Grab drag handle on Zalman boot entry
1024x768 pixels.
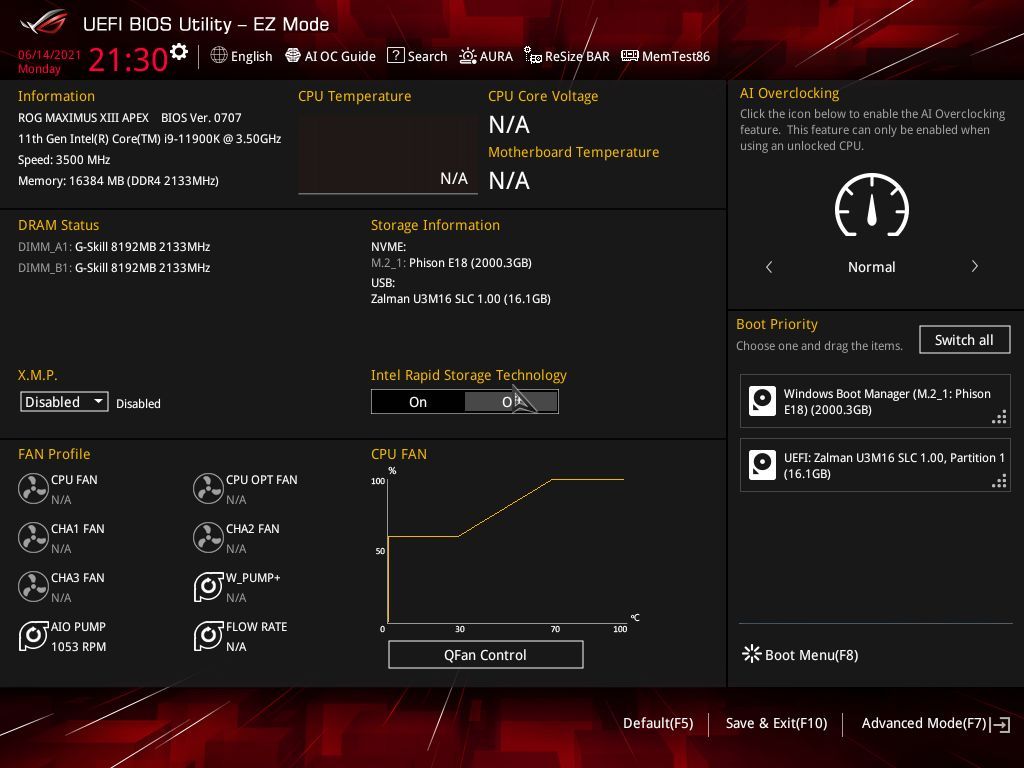point(999,481)
